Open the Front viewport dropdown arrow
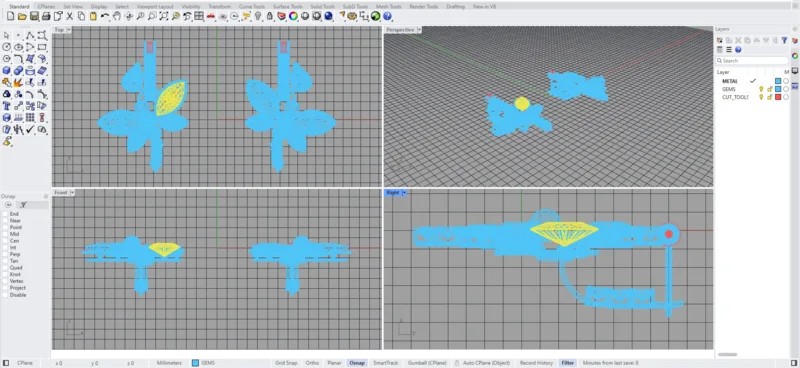The width and height of the screenshot is (800, 368). pyautogui.click(x=72, y=192)
